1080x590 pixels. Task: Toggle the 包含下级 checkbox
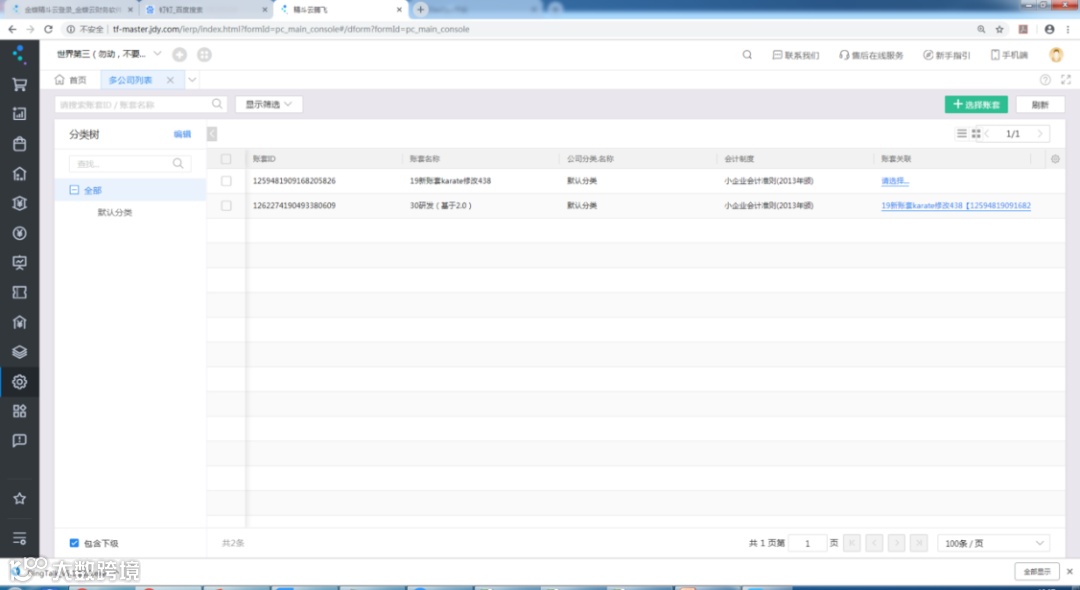tap(74, 543)
